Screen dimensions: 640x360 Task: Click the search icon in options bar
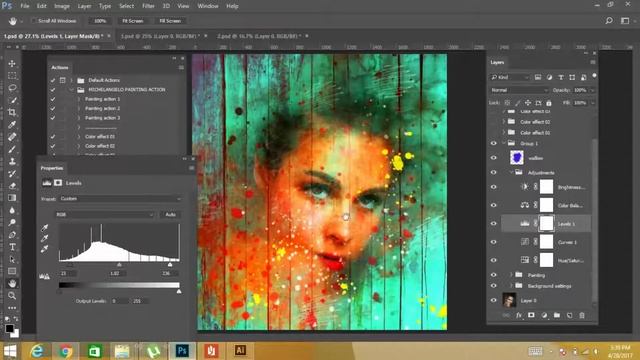609,20
